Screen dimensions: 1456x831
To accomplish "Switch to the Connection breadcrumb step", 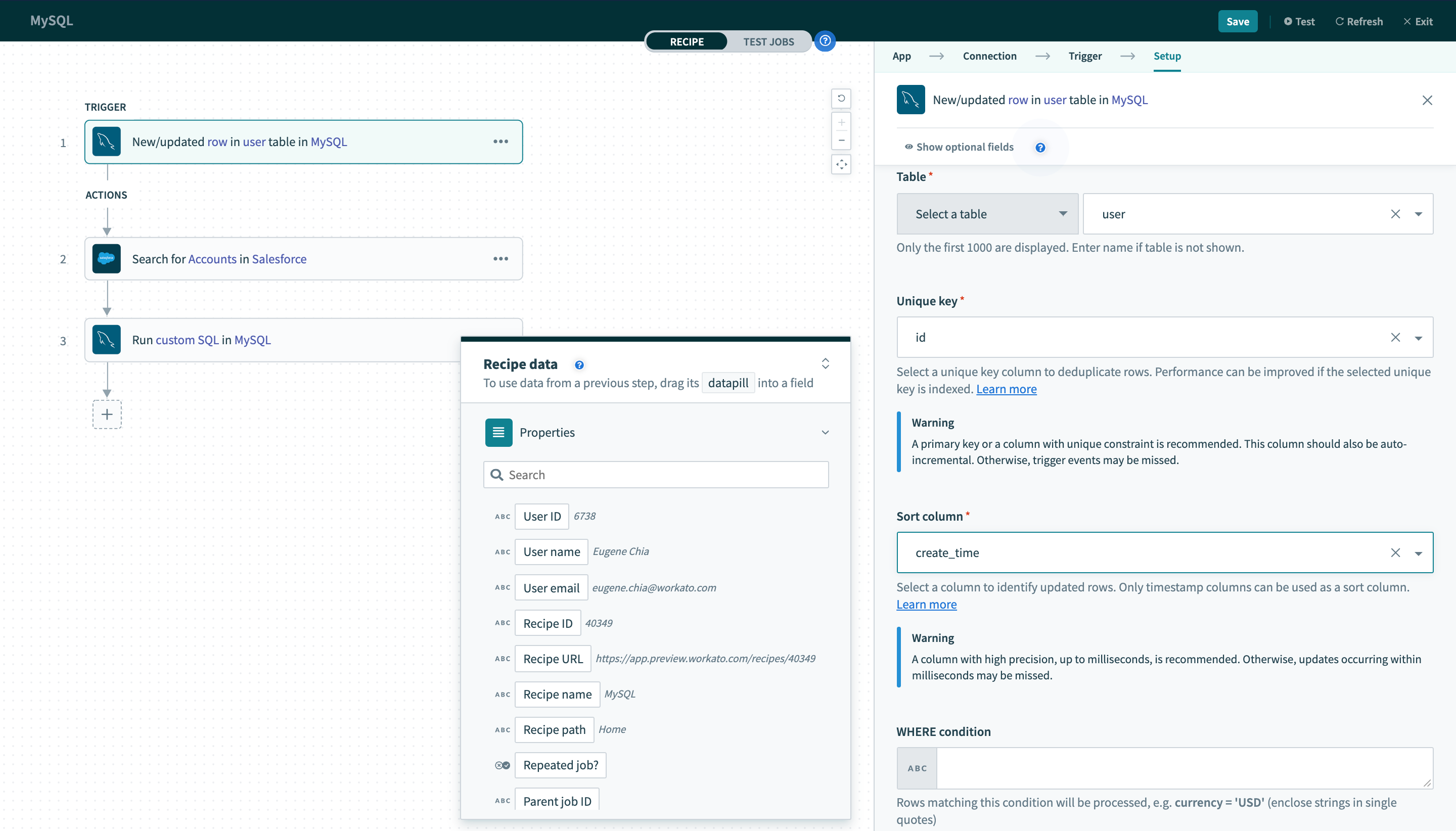I will 989,56.
